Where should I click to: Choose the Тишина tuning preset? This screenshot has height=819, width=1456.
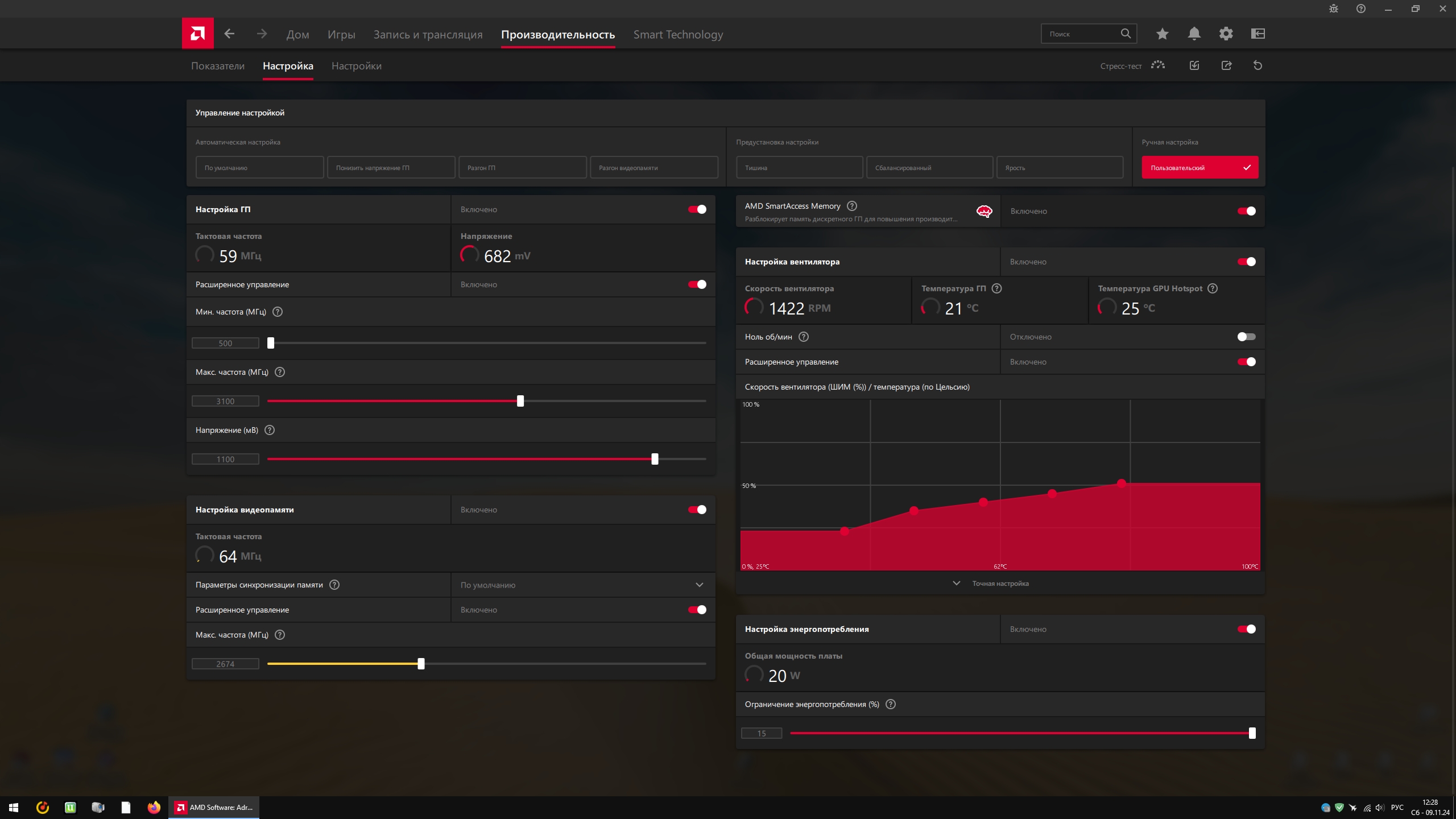click(x=799, y=168)
